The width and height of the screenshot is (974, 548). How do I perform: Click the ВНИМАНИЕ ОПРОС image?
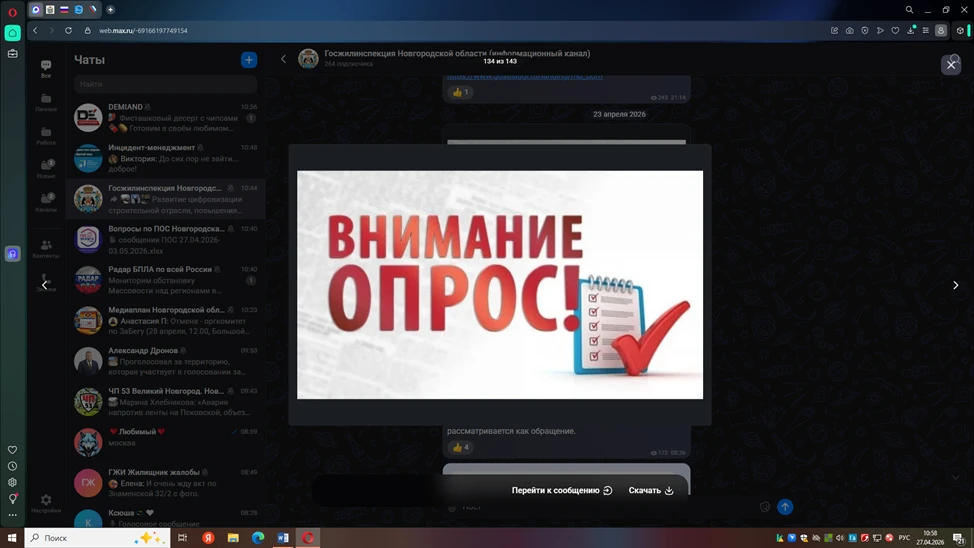500,285
